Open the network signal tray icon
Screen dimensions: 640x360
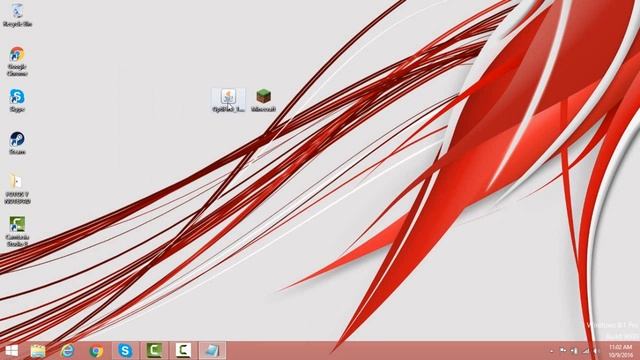[x=586, y=351]
